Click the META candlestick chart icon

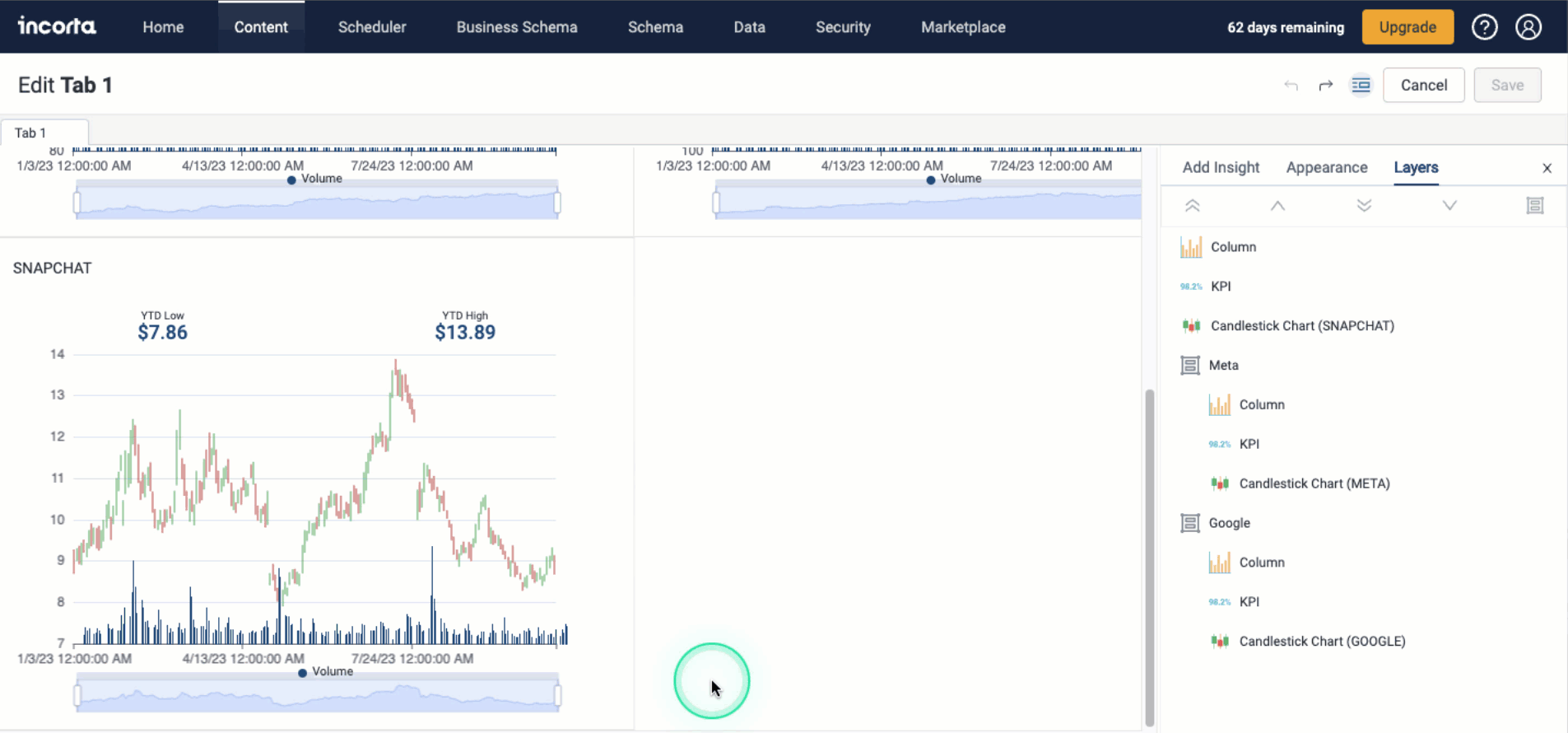[1220, 483]
